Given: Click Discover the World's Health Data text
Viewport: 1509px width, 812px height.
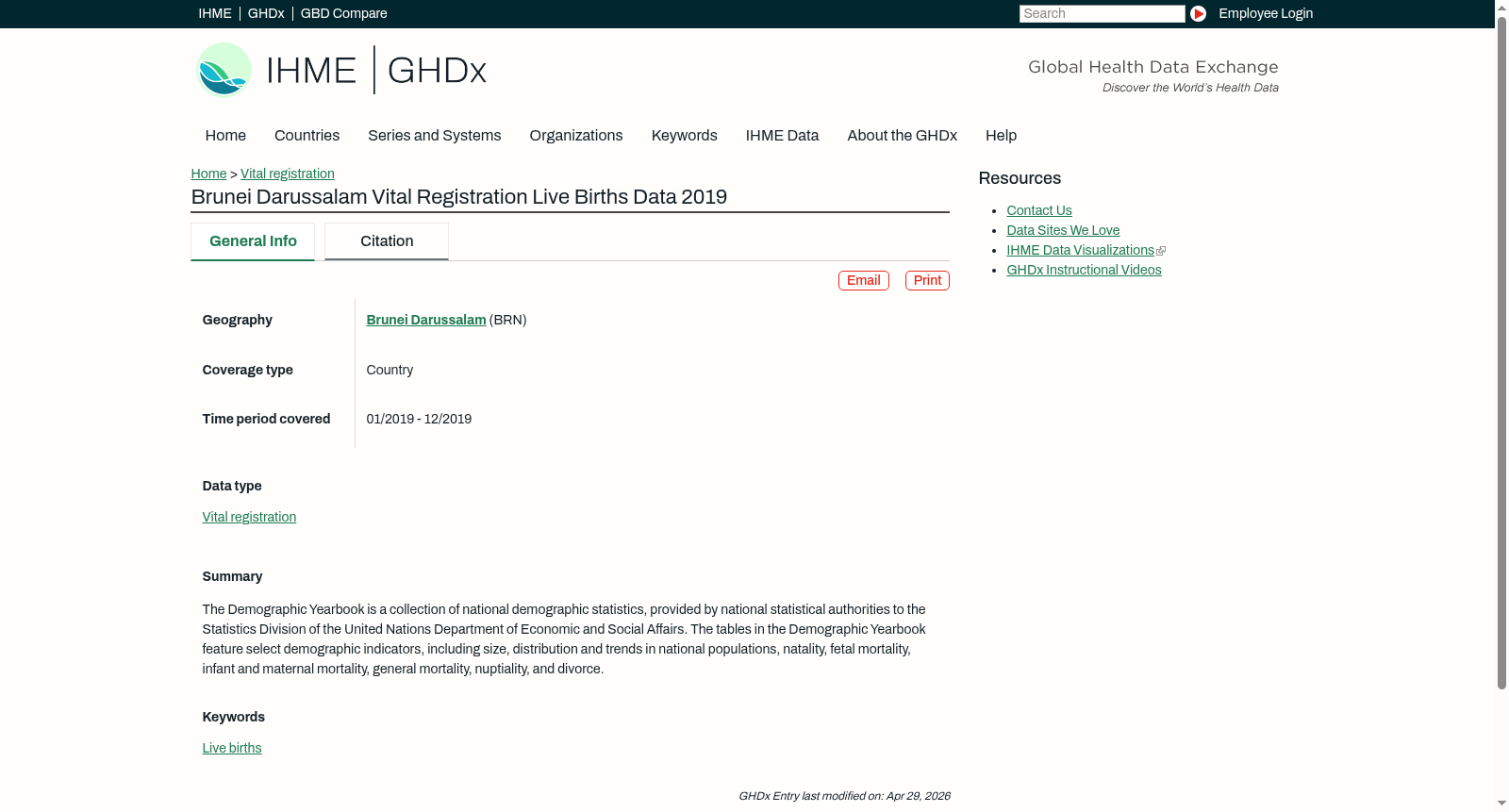Looking at the screenshot, I should (1190, 88).
